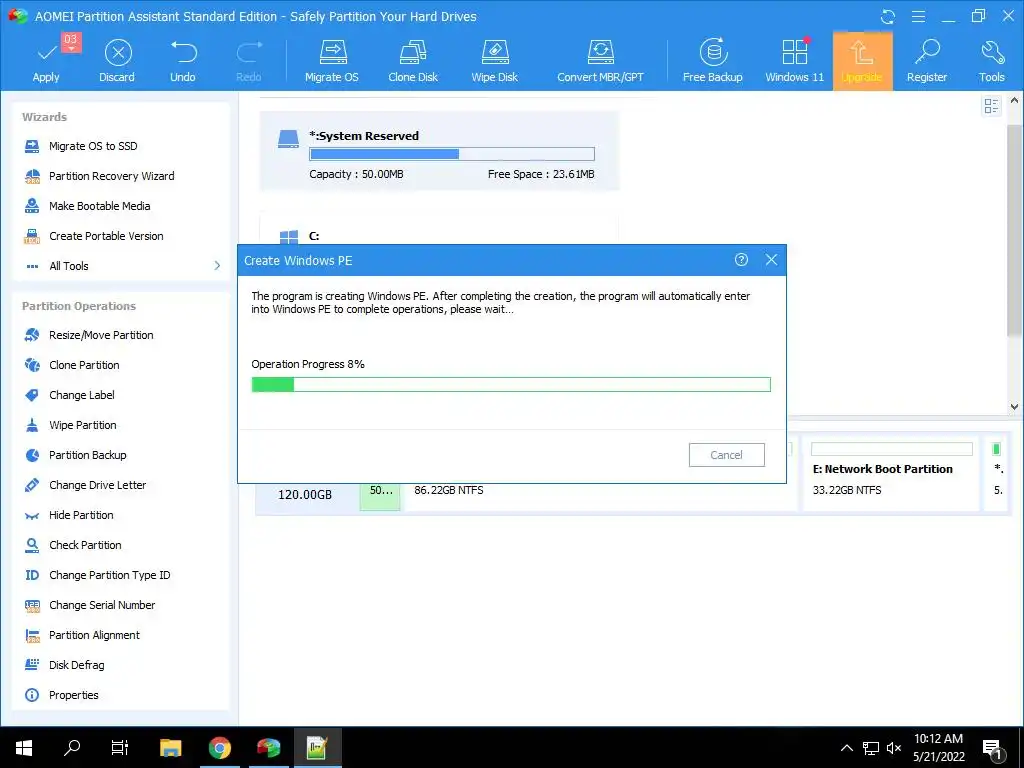Image resolution: width=1024 pixels, height=768 pixels.
Task: Click the Change Partition Type ID icon
Action: point(32,575)
